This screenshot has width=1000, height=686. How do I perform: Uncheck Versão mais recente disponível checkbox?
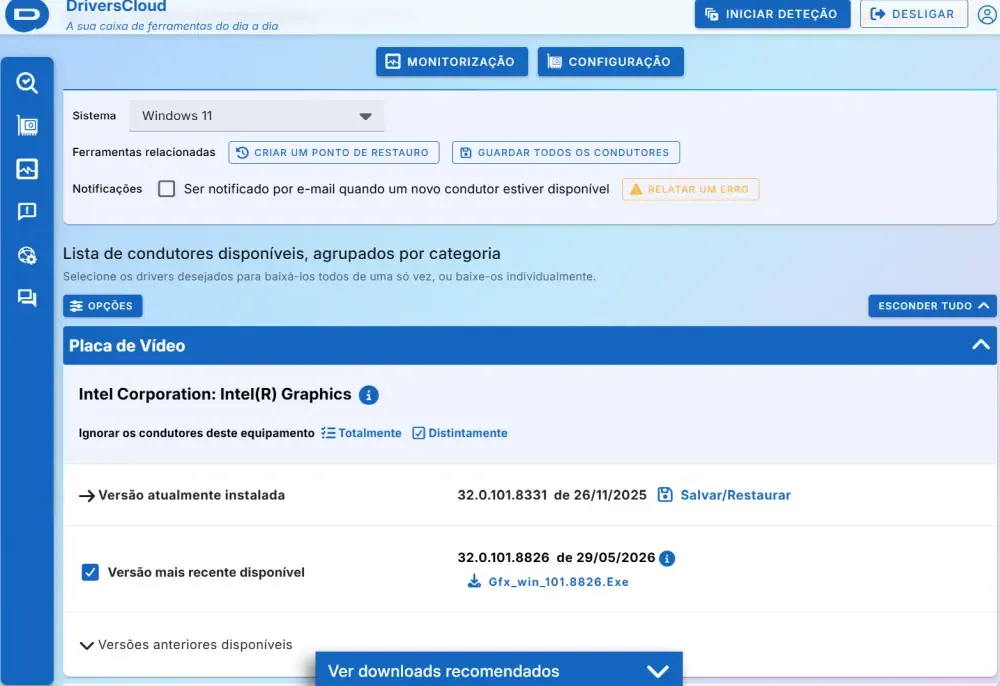(x=90, y=572)
